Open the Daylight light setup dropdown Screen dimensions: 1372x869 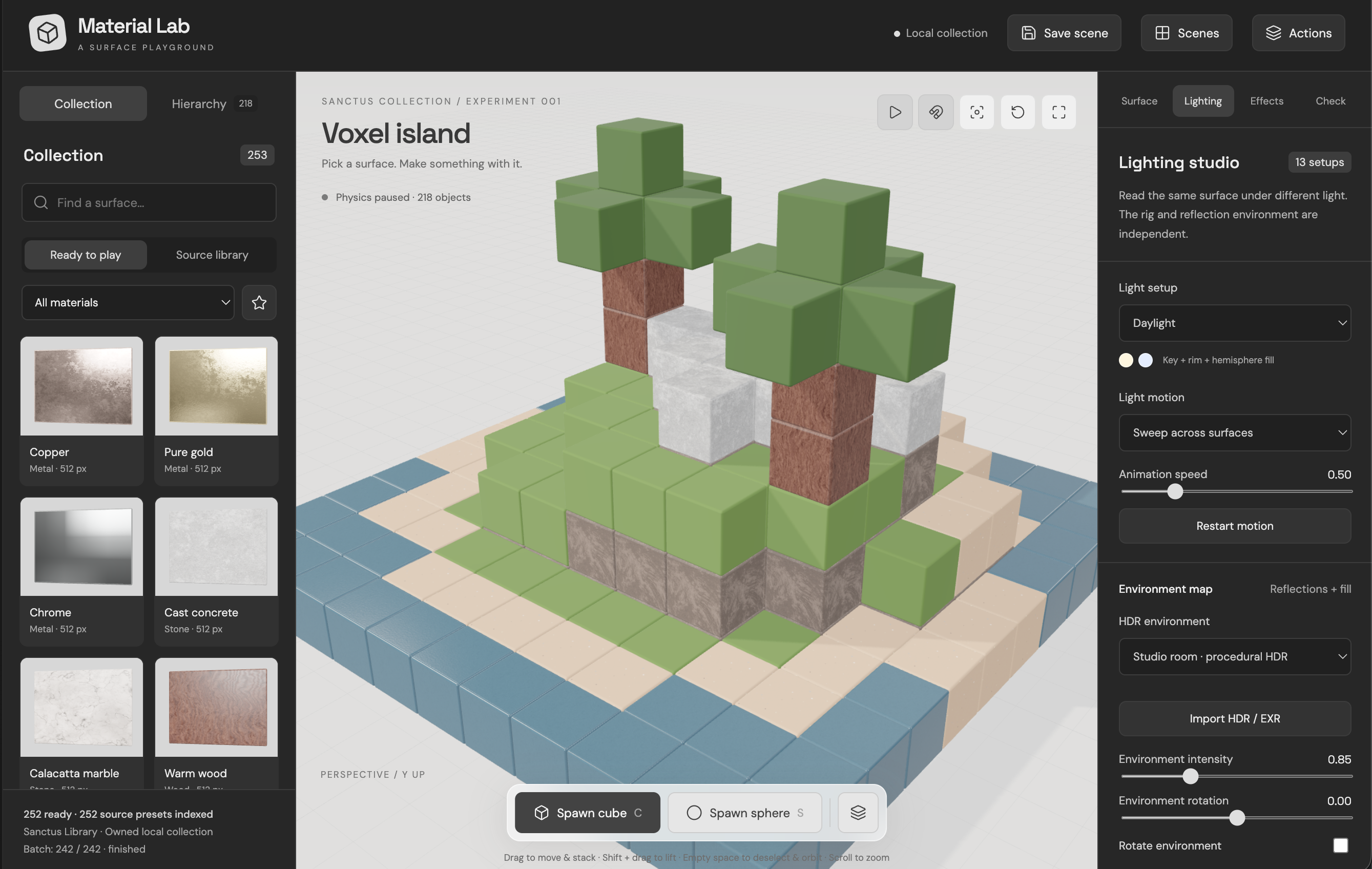tap(1235, 322)
